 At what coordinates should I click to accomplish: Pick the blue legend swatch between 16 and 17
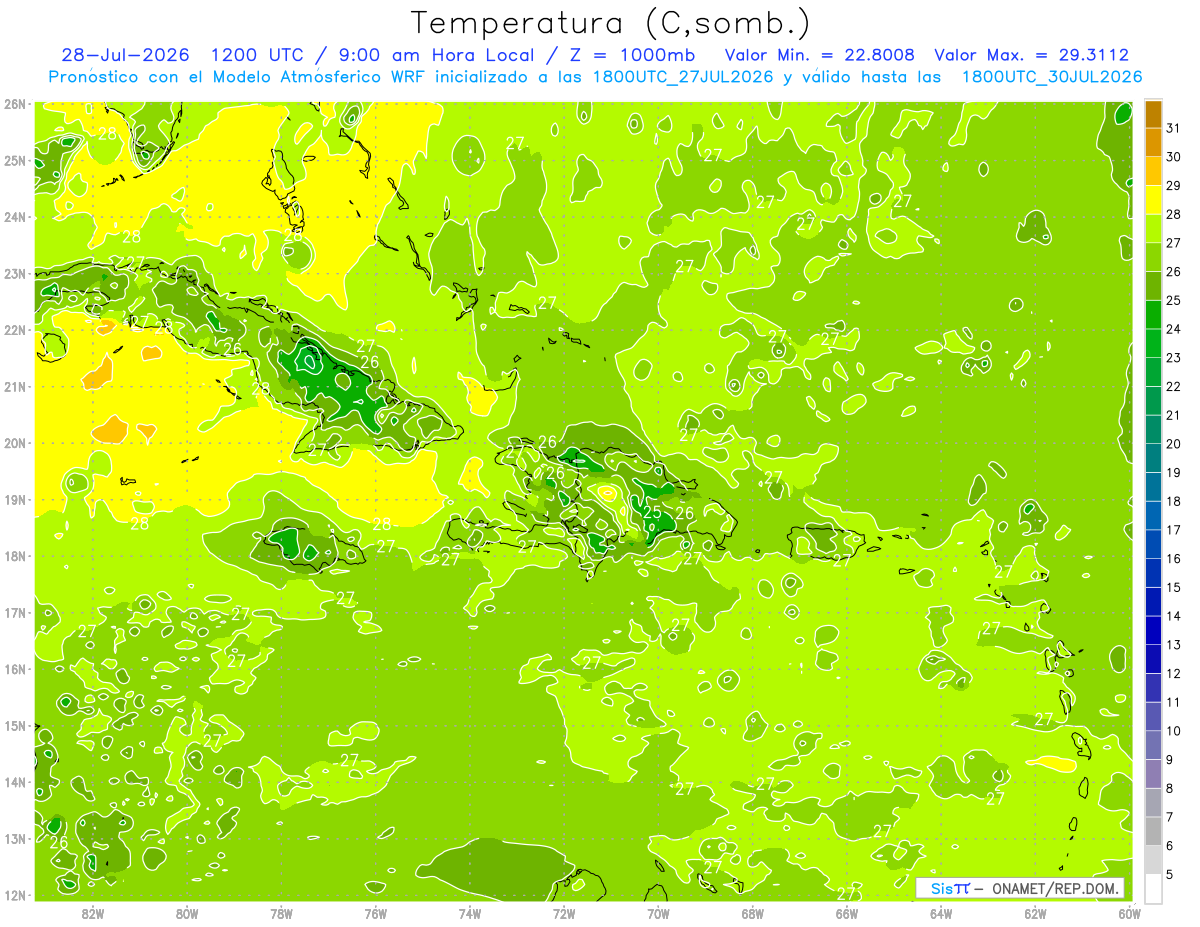click(x=1153, y=544)
